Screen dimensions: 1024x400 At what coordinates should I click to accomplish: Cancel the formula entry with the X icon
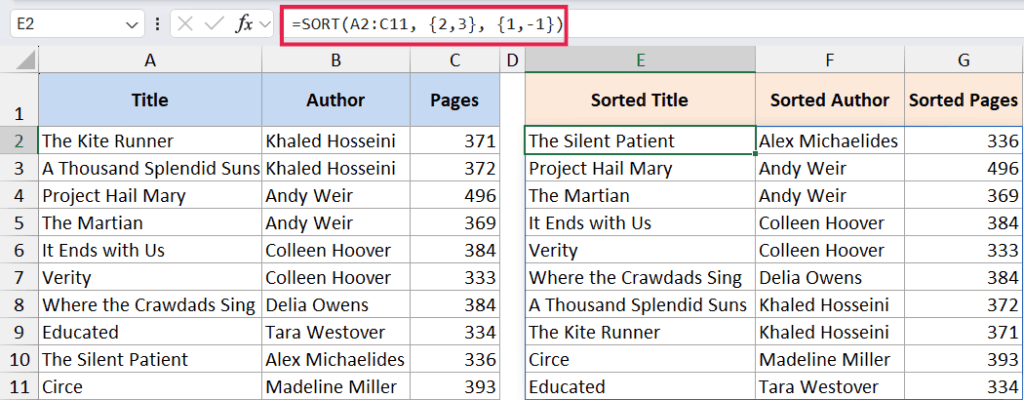[x=185, y=25]
